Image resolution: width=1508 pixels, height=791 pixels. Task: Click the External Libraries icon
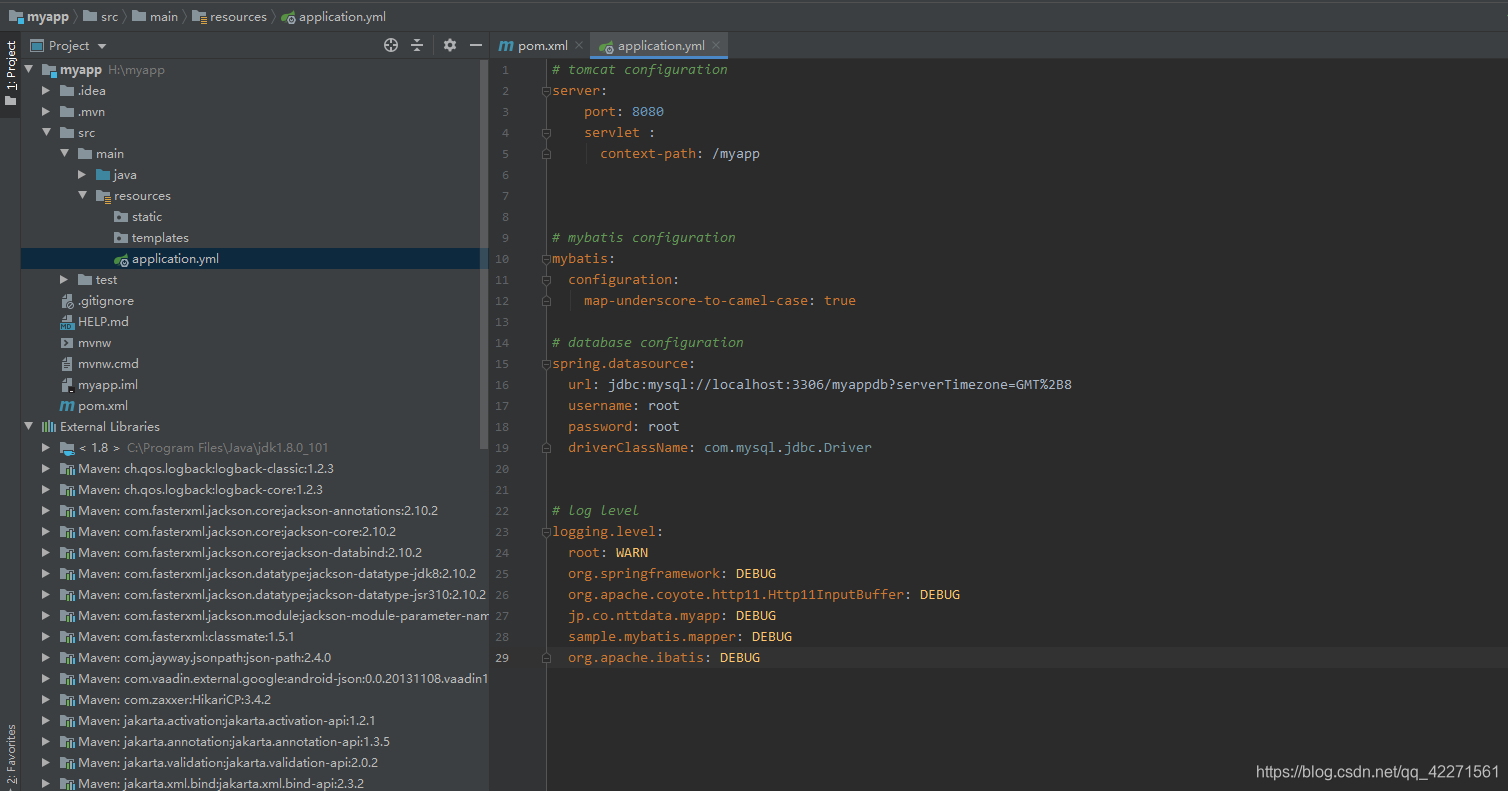[48, 427]
